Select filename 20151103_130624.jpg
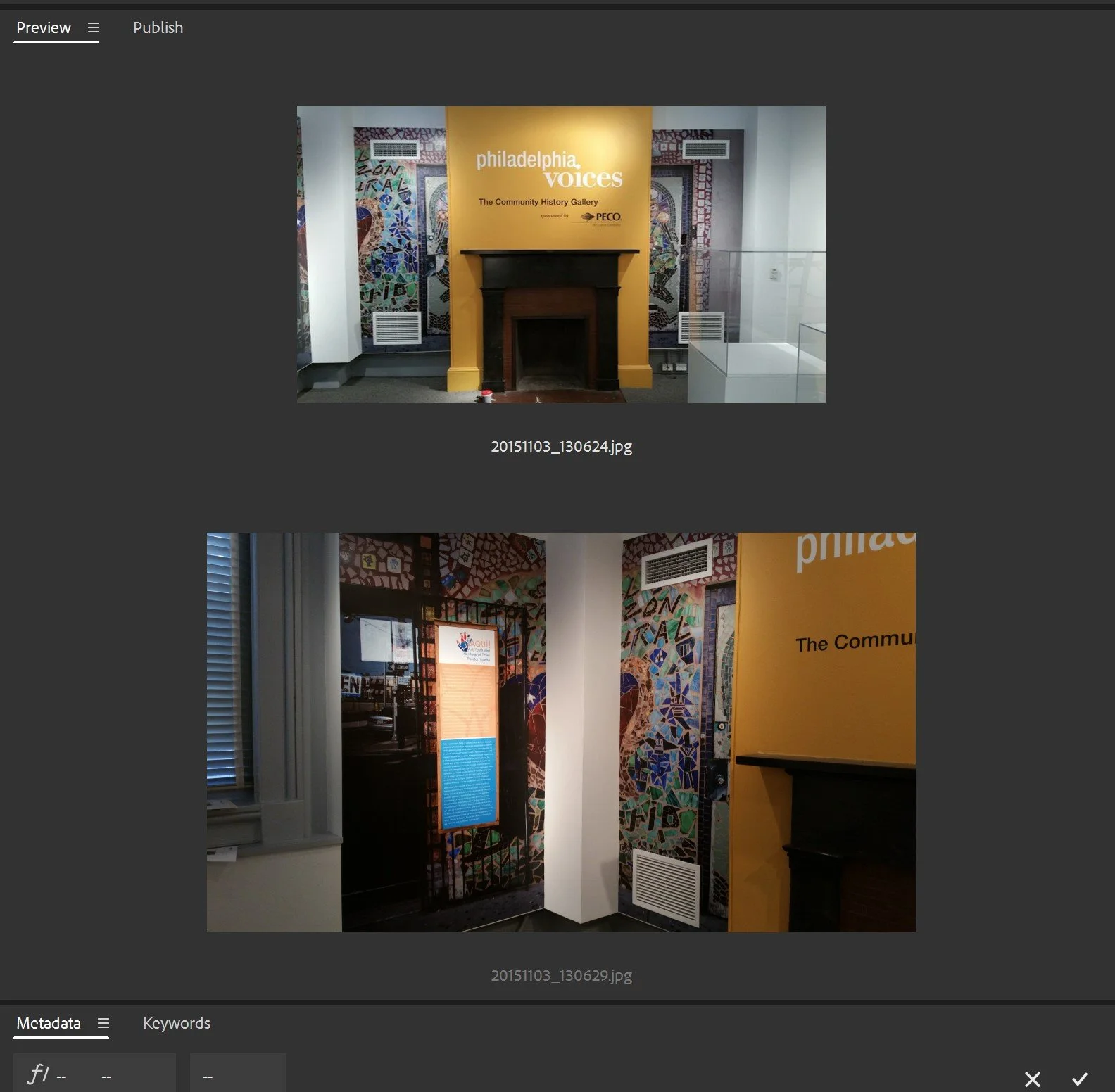The height and width of the screenshot is (1092, 1115). [x=561, y=446]
